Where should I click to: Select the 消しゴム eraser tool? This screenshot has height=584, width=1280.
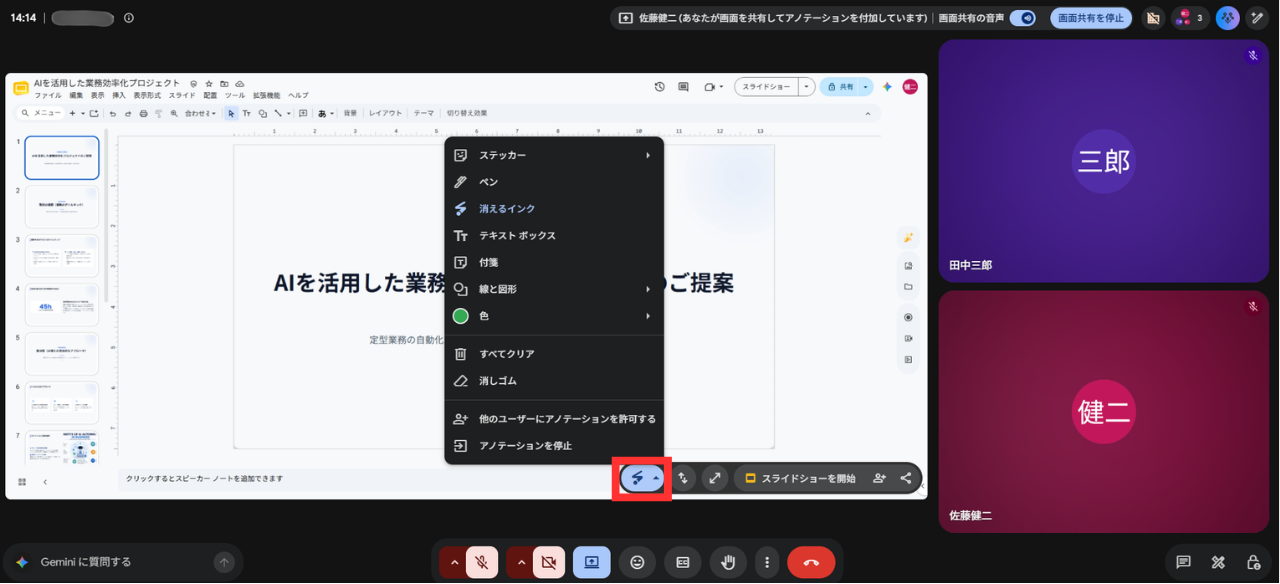tap(554, 381)
